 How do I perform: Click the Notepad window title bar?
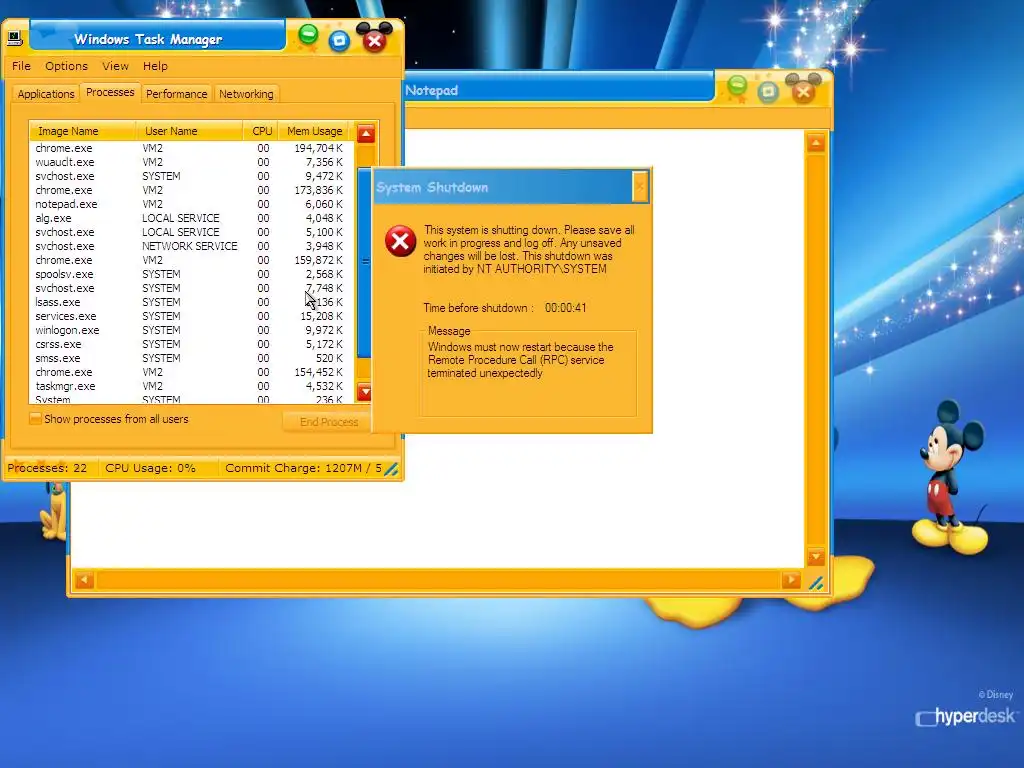(x=558, y=90)
